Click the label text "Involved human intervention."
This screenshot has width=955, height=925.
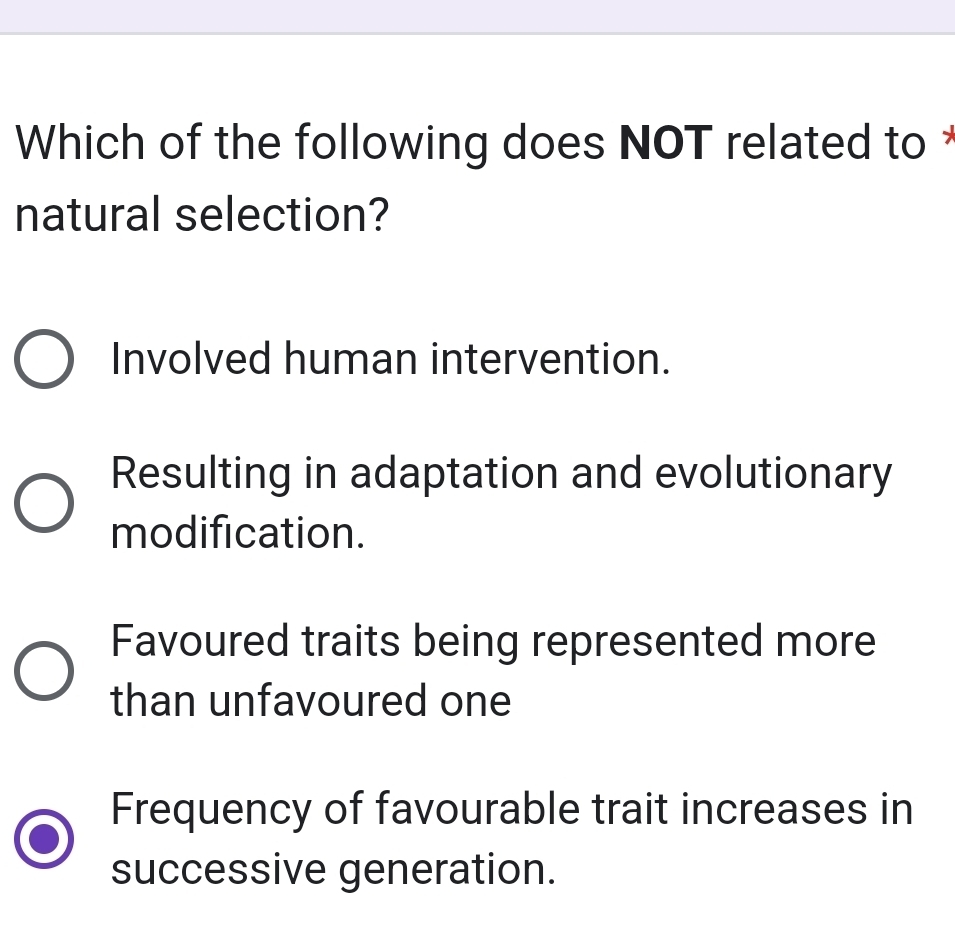[x=390, y=359]
